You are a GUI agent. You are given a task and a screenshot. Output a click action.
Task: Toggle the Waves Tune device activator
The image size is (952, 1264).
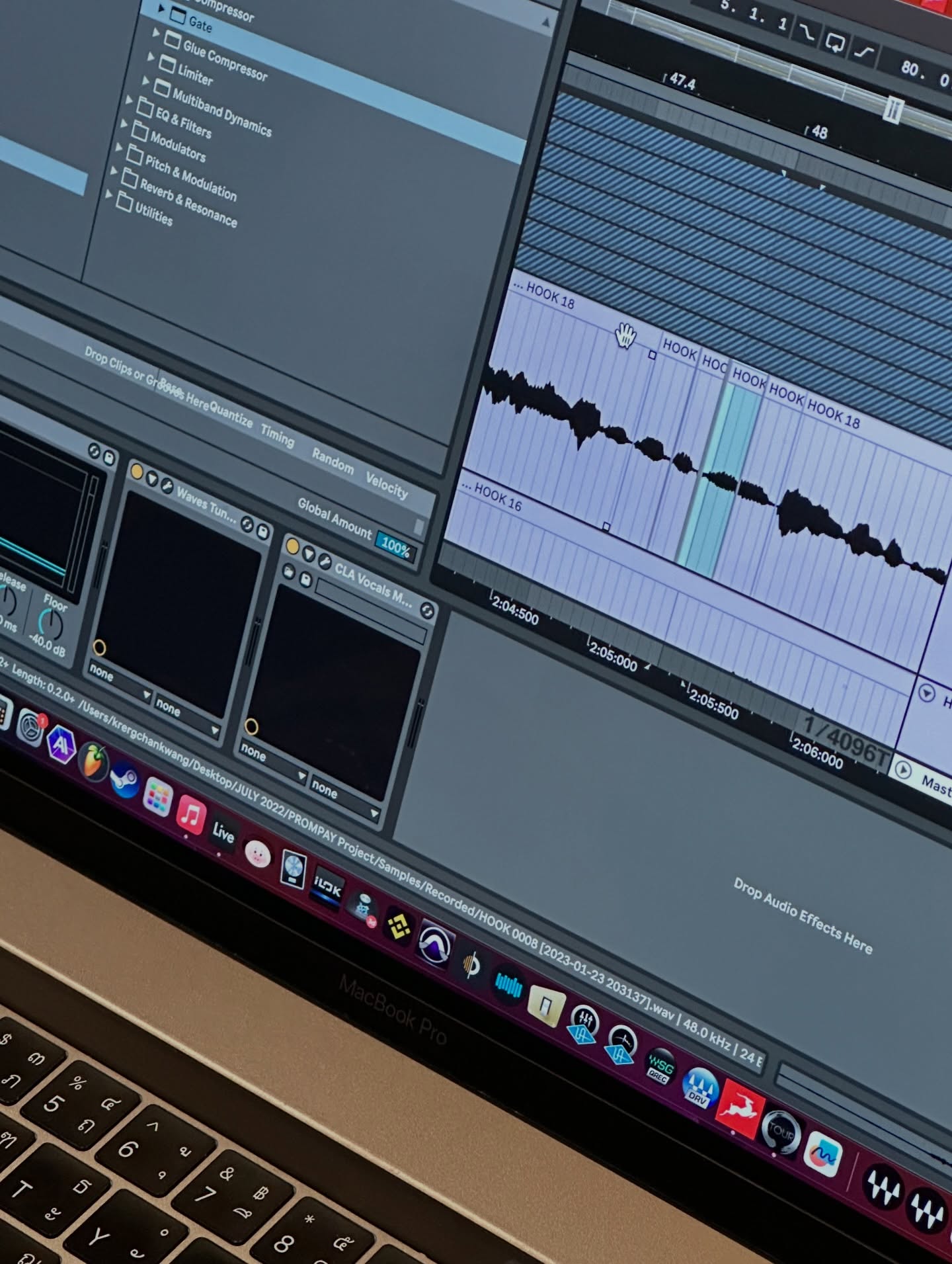[x=137, y=472]
